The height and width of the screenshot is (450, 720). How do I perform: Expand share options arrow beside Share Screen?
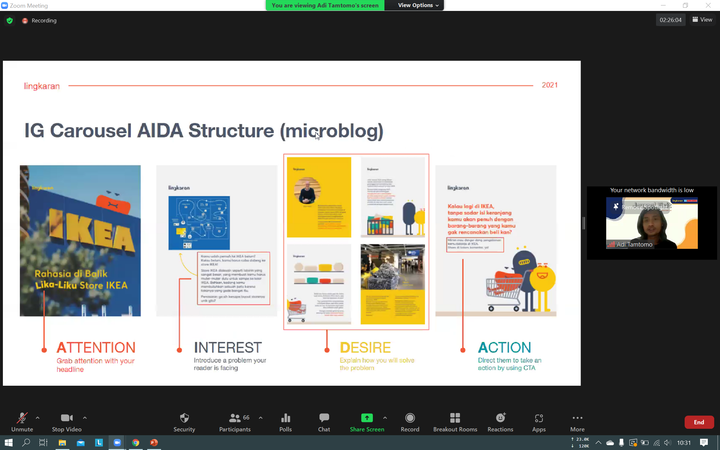click(385, 418)
